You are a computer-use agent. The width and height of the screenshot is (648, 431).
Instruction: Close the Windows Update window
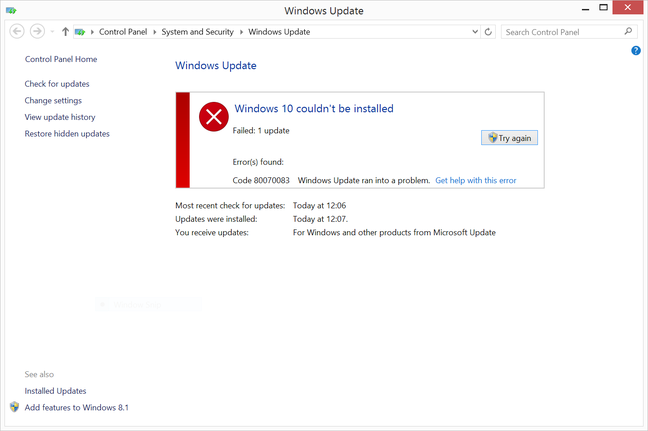(627, 7)
